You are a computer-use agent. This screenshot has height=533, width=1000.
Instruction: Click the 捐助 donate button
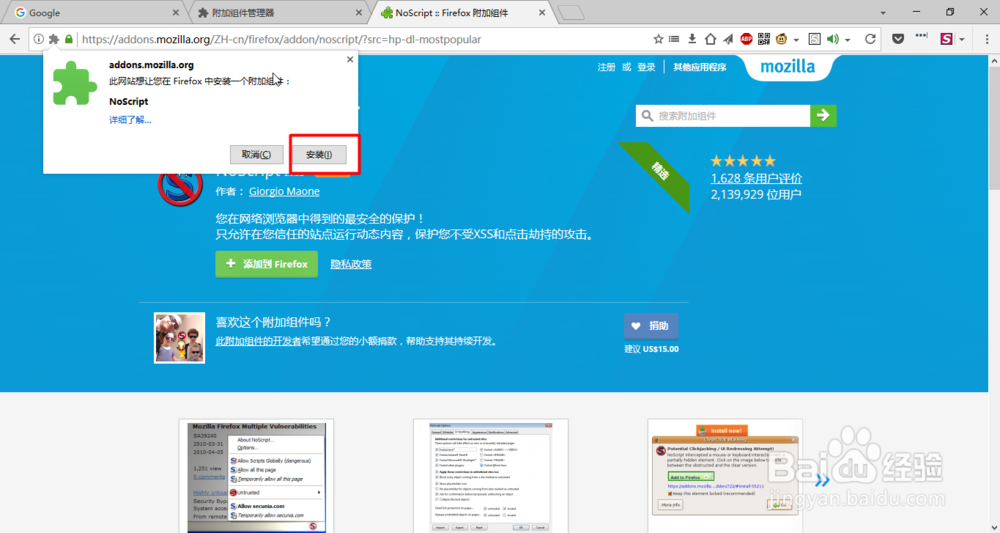click(x=651, y=326)
